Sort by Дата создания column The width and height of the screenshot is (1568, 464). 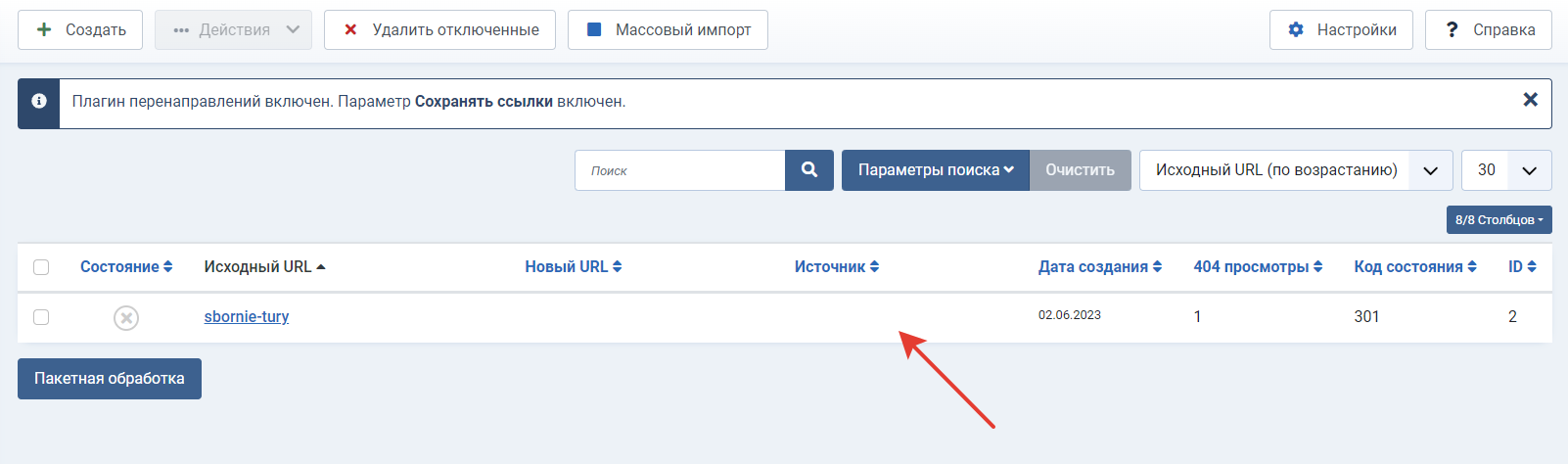(x=1100, y=267)
